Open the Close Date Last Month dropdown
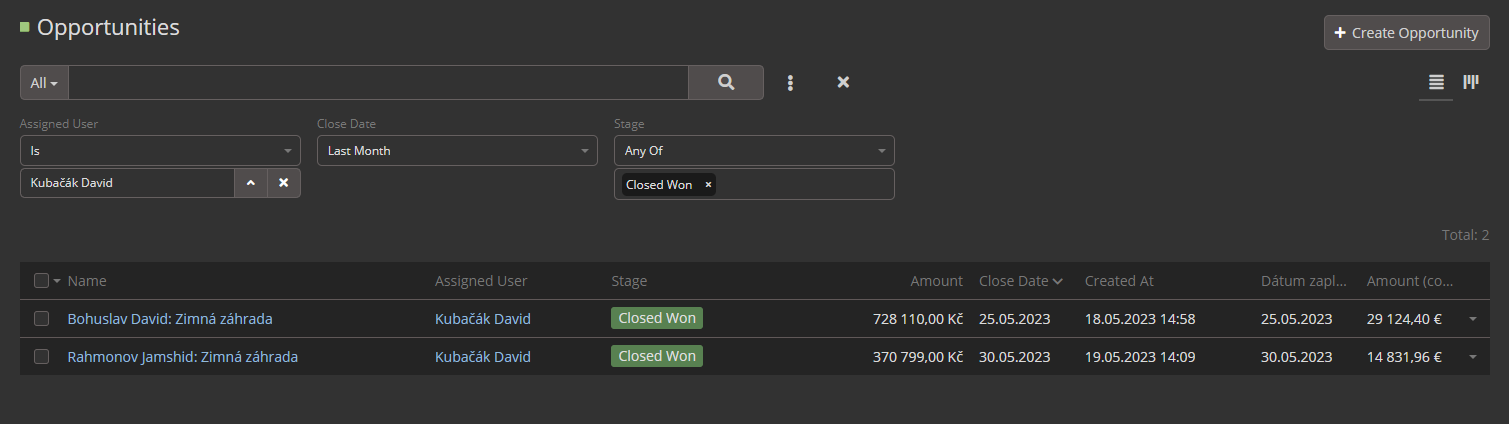1509x424 pixels. point(456,151)
